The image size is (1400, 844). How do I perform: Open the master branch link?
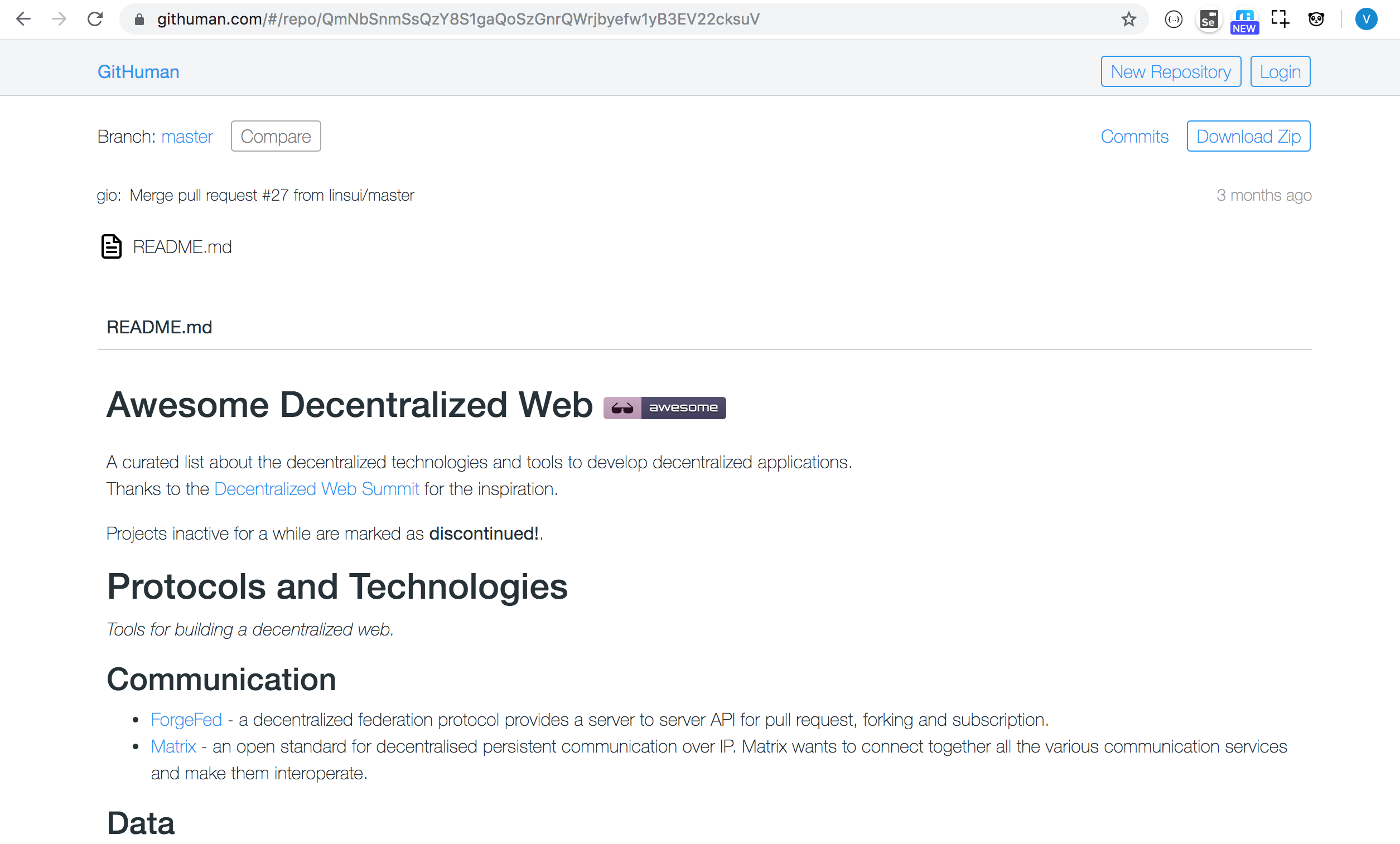(187, 137)
